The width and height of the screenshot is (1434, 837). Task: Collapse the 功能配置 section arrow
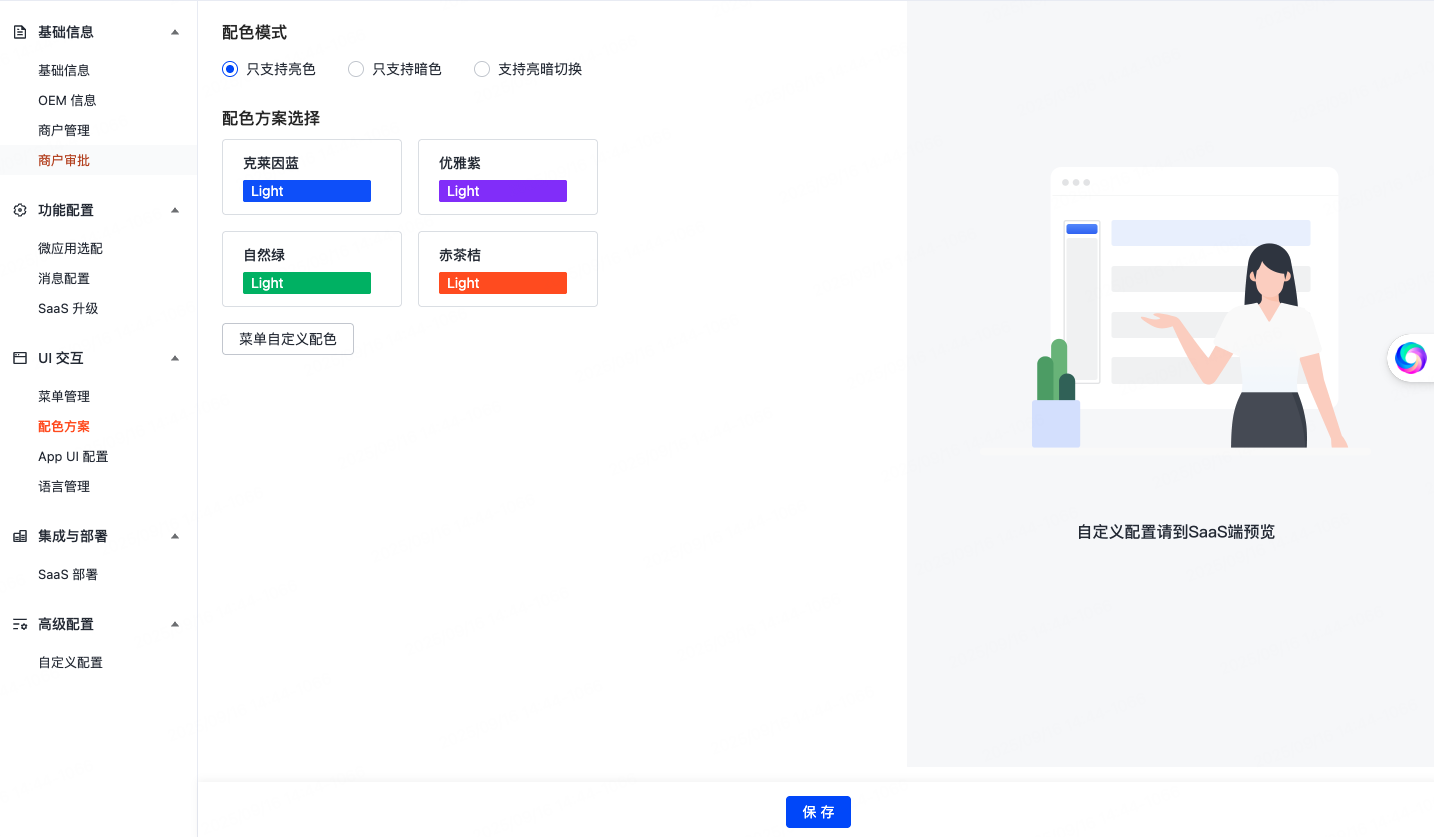pos(175,210)
